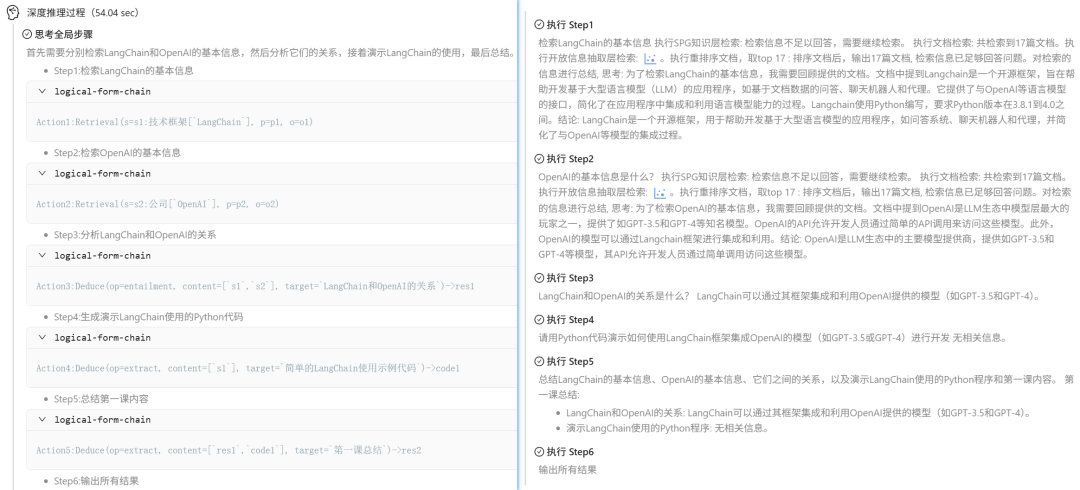
Task: Click the Action1:Retrieval code line for 技术框架 LangChain
Action: 174,122
